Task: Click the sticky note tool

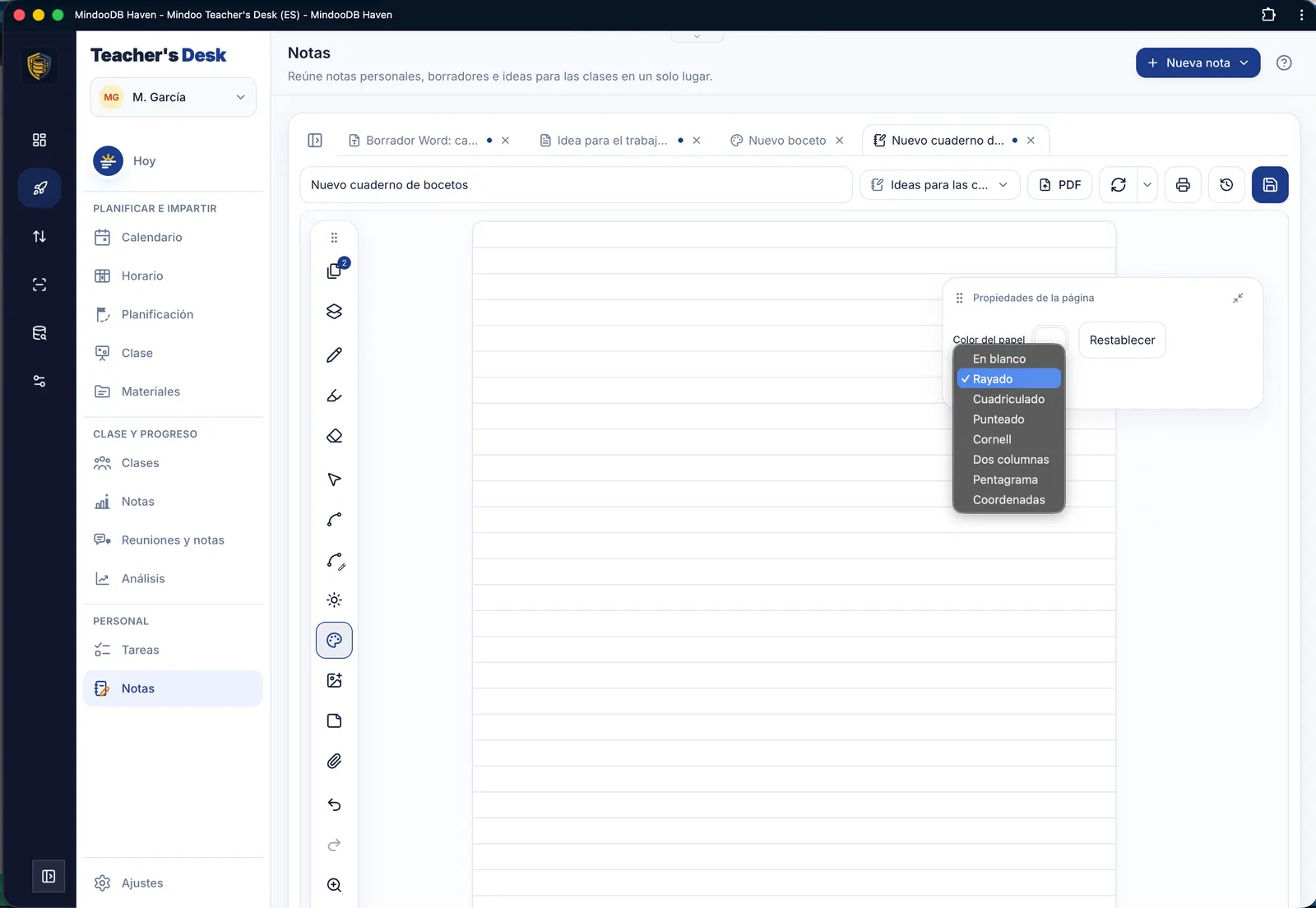Action: (x=334, y=721)
